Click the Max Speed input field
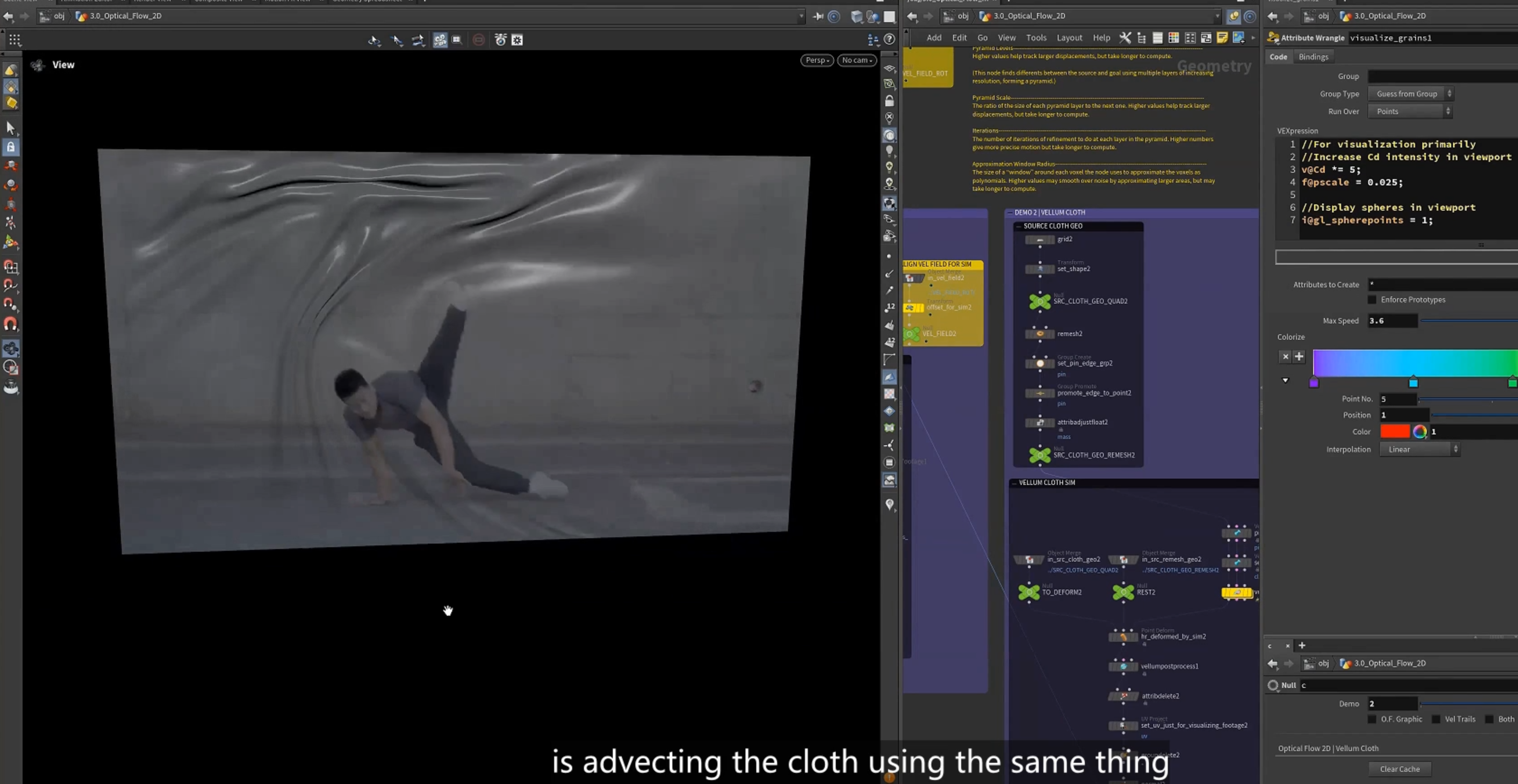1518x784 pixels. (1393, 320)
